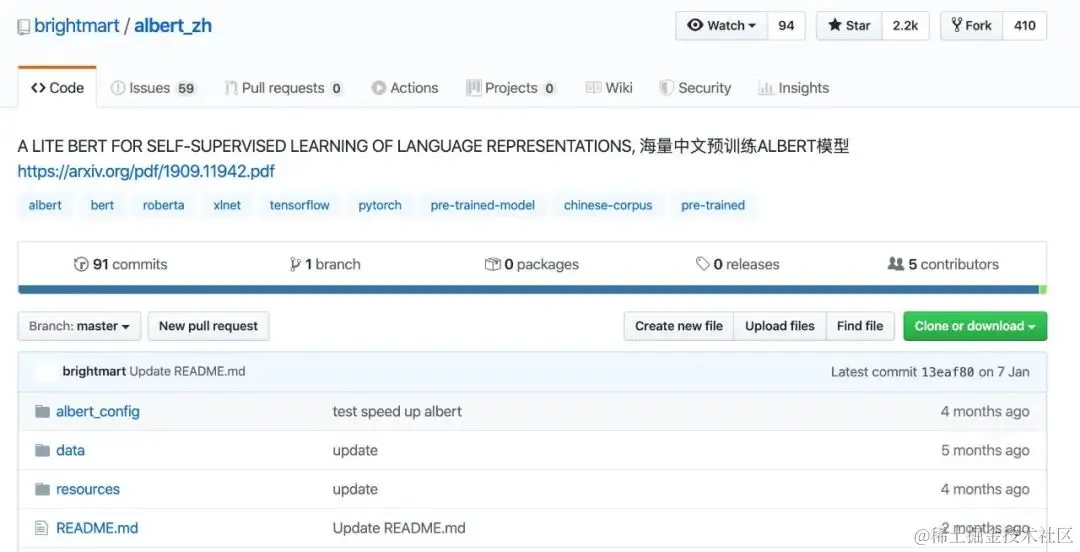Image resolution: width=1080 pixels, height=552 pixels.
Task: Click the README.md file icon
Action: coord(42,528)
